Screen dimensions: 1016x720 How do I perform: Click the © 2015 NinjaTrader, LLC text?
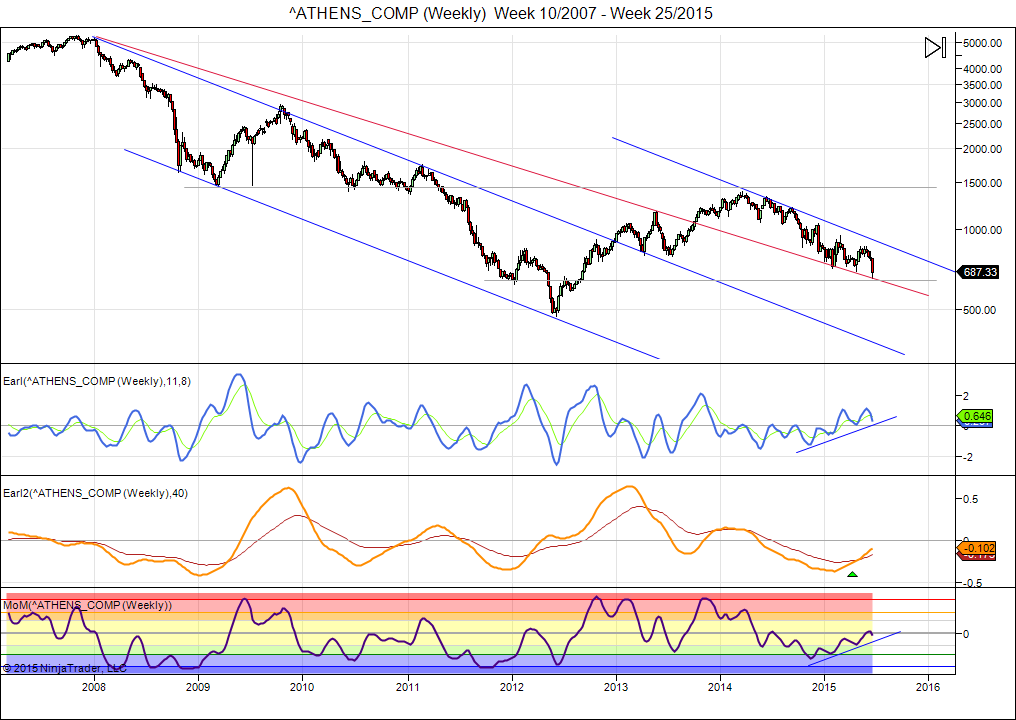coord(65,667)
